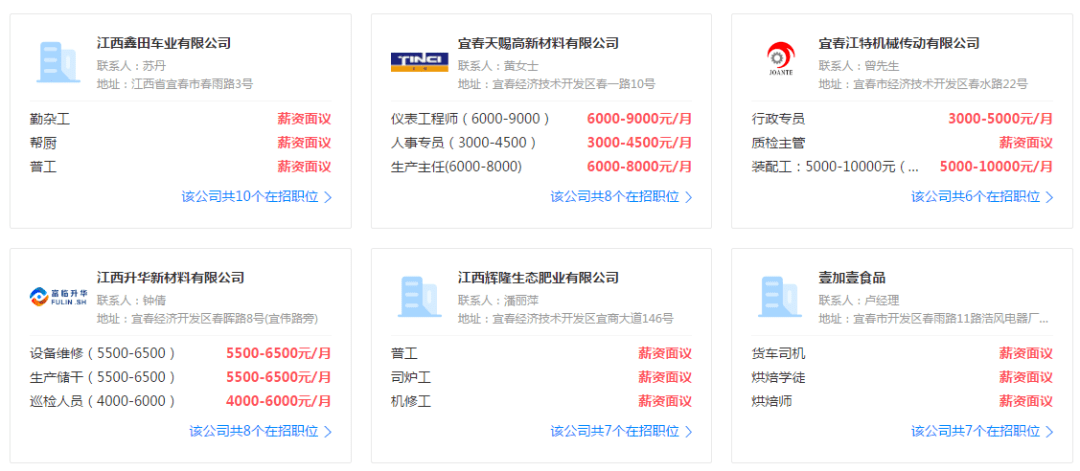Open 巡检人员（4000-6000）job posting
Image resolution: width=1080 pixels, height=471 pixels.
pyautogui.click(x=103, y=401)
